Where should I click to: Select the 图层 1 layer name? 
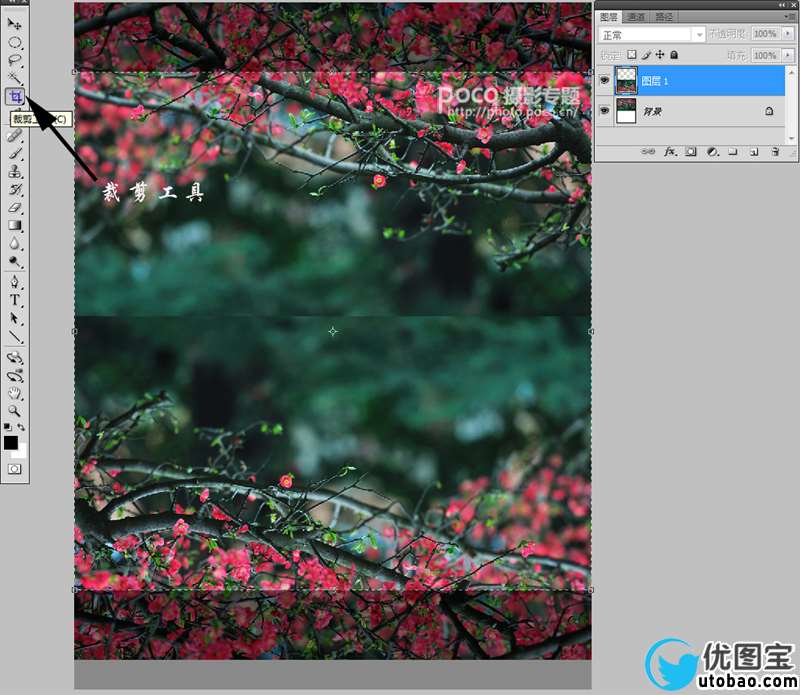tap(655, 81)
